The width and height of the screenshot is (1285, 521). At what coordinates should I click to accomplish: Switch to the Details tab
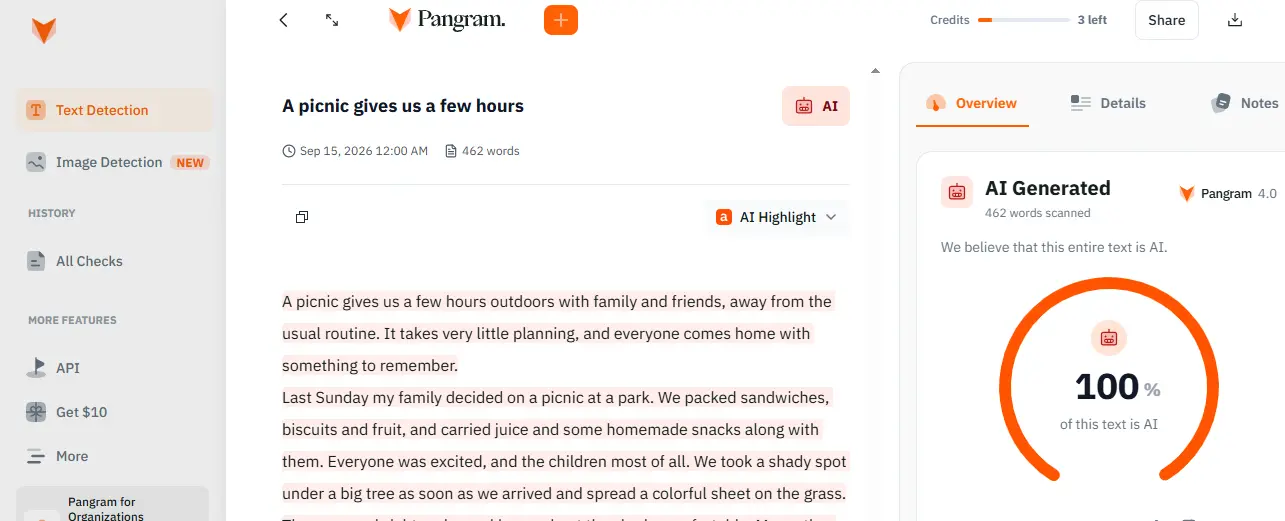tap(1107, 103)
